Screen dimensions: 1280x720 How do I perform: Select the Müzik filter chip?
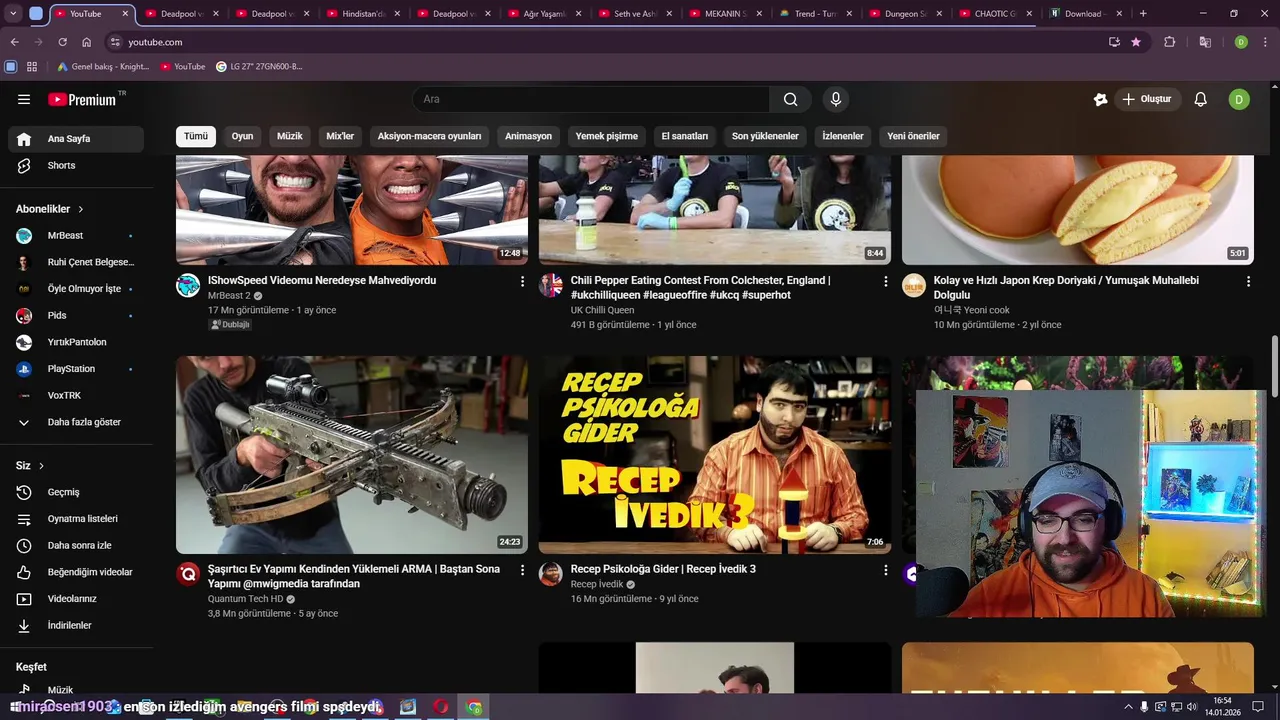[x=289, y=136]
